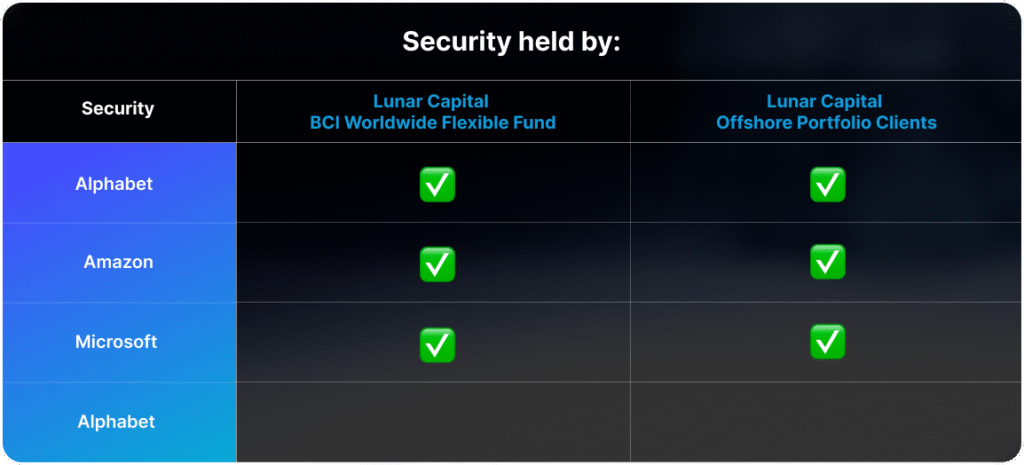The height and width of the screenshot is (465, 1024).
Task: Click Alphabet's green checkmark under BCI Worldwide Flexible Fund
Action: tap(437, 184)
